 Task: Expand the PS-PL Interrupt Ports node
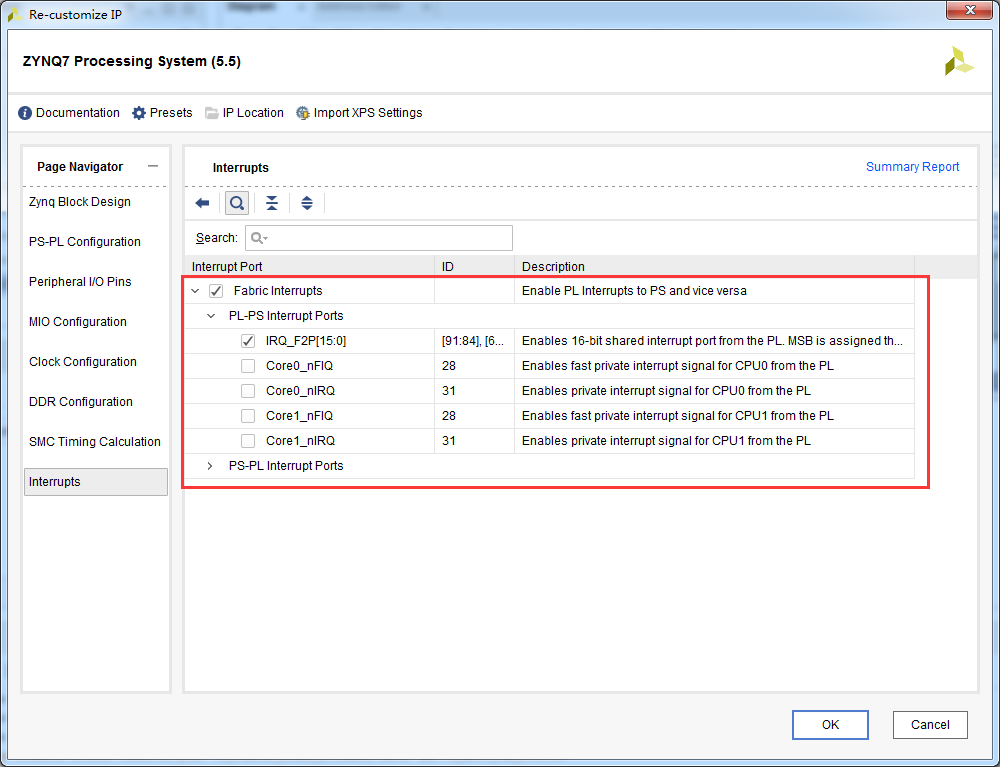pyautogui.click(x=210, y=466)
